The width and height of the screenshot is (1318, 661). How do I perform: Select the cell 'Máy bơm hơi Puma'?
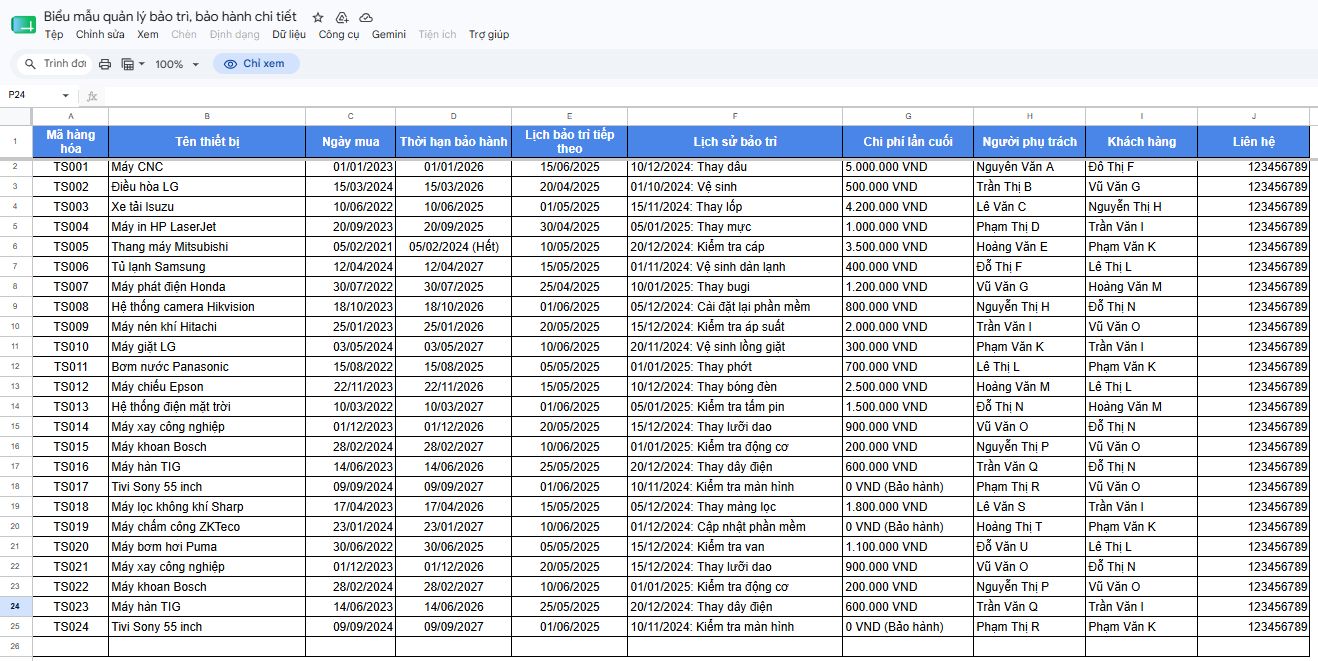(207, 547)
